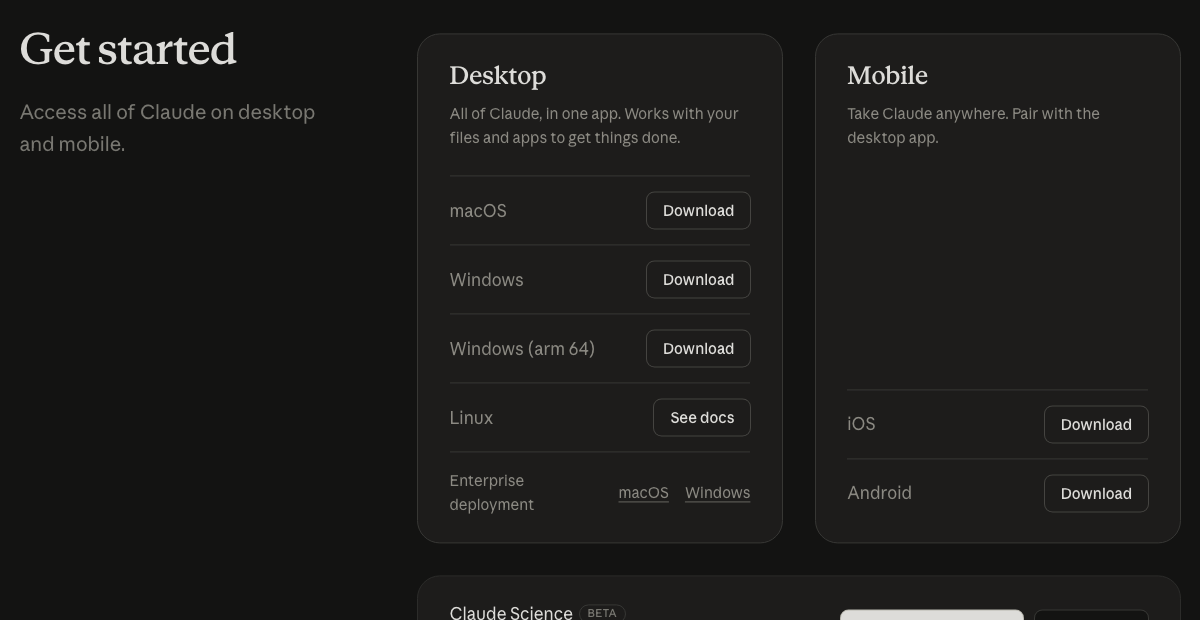Click the "All of Claude, in one app" description
The width and height of the screenshot is (1200, 620).
(594, 125)
